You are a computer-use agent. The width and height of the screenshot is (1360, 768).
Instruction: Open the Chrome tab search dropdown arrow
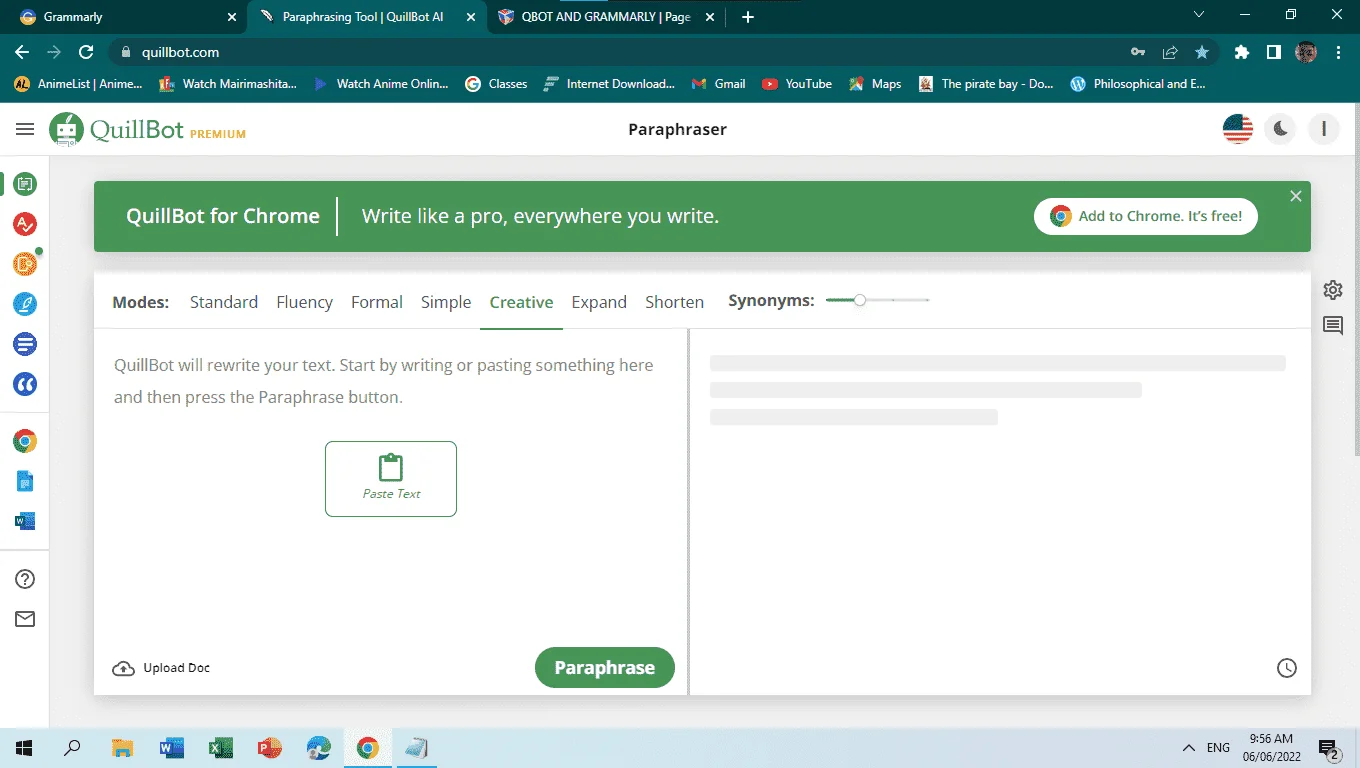pos(1200,14)
